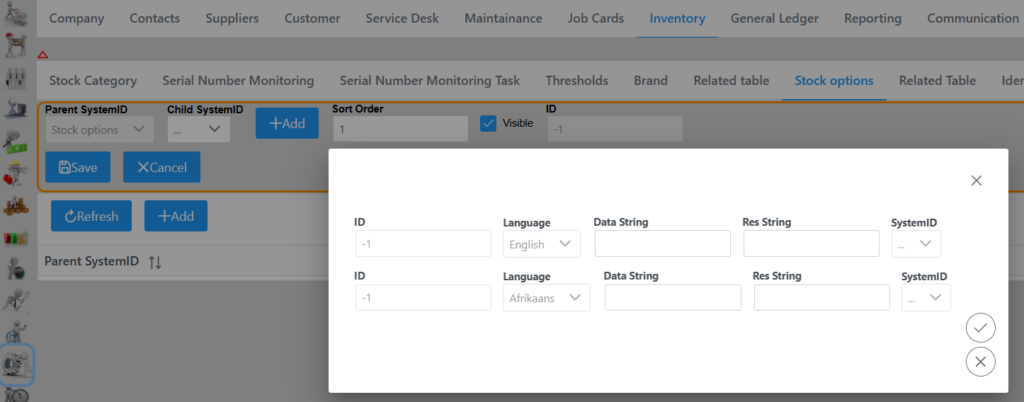Open the Thresholds tab
Viewport: 1024px width, 402px height.
point(576,80)
